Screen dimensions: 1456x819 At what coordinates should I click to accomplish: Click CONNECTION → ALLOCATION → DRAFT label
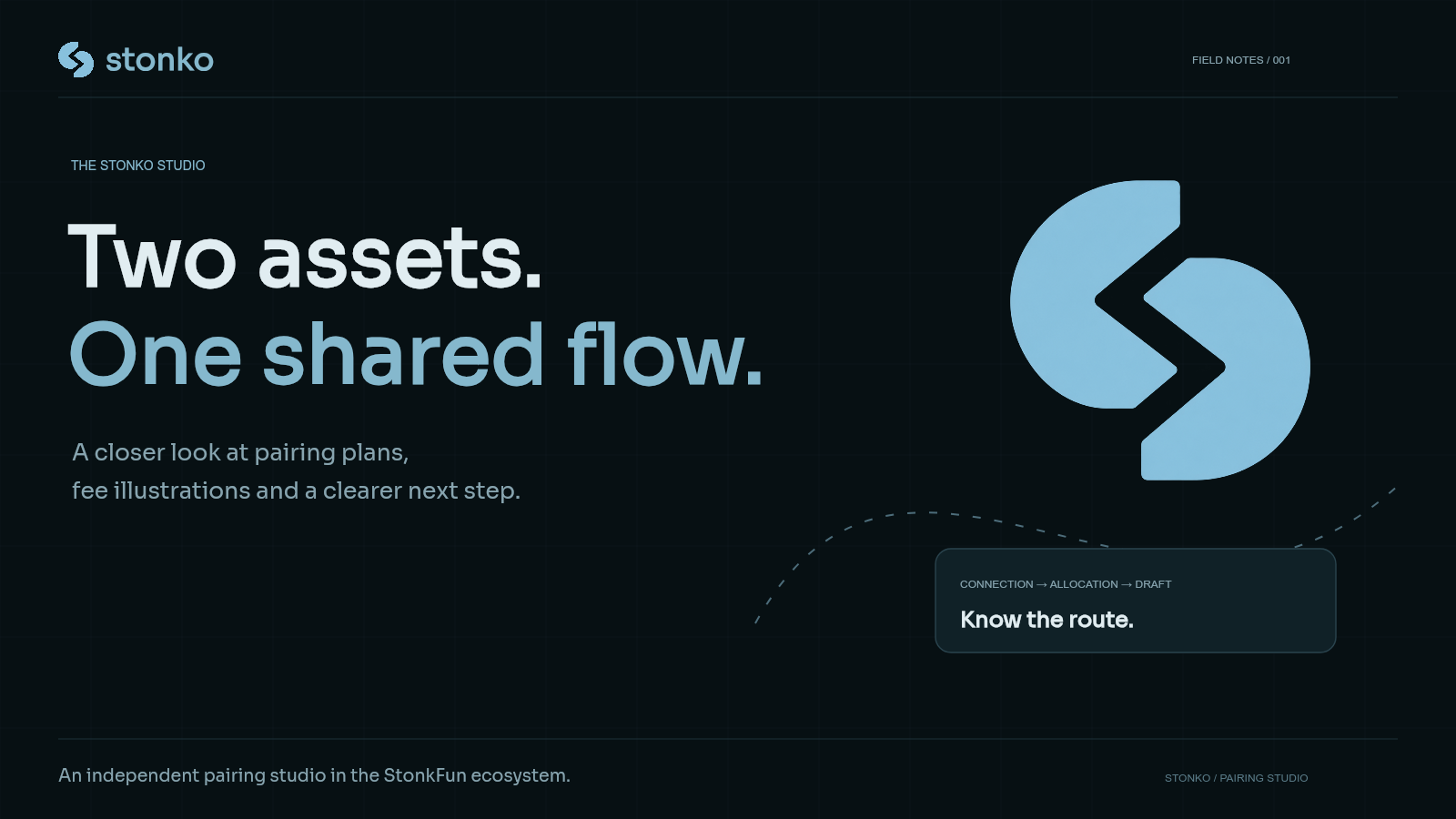pos(1066,584)
